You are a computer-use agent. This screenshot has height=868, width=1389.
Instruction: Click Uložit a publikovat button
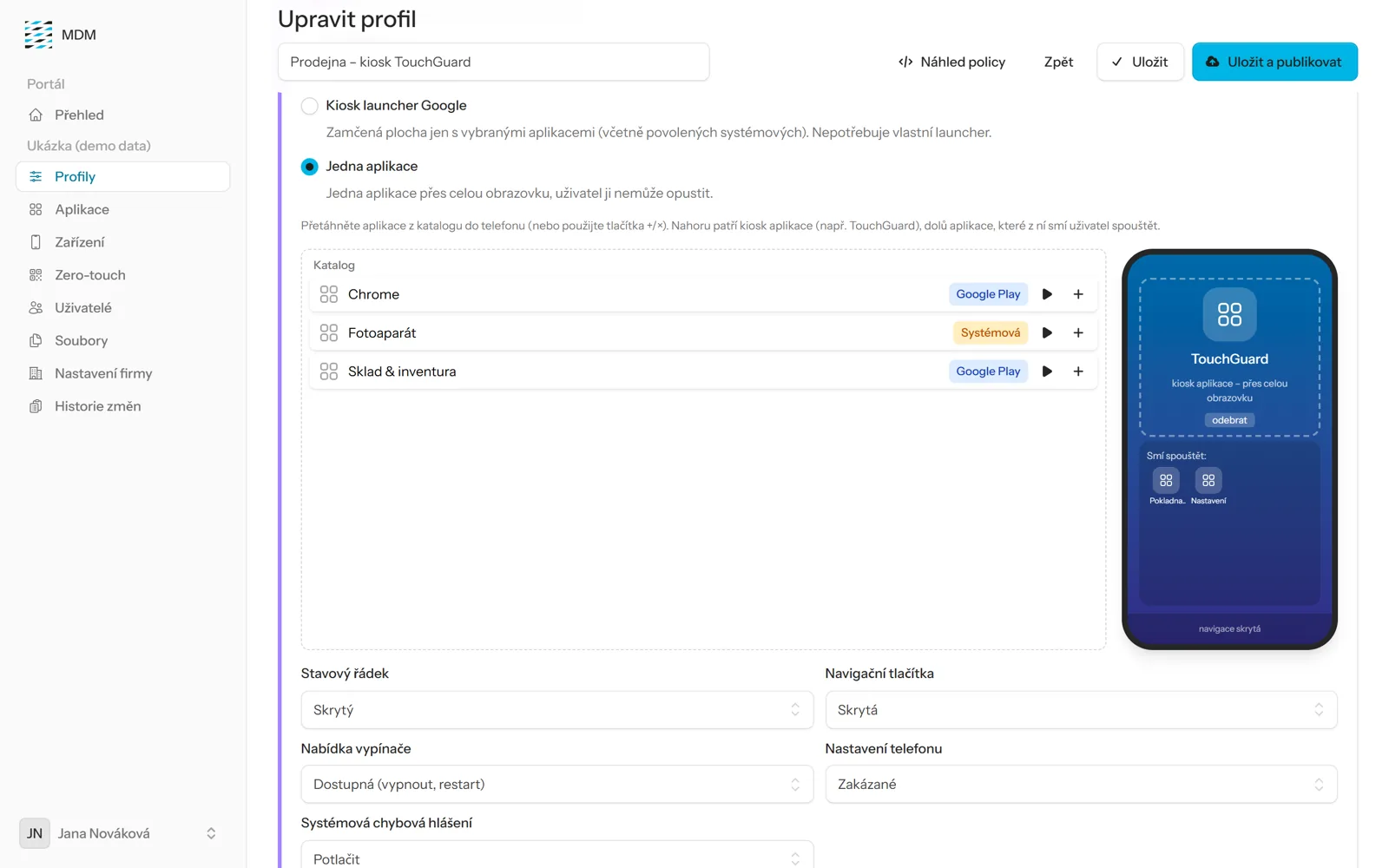pyautogui.click(x=1274, y=62)
